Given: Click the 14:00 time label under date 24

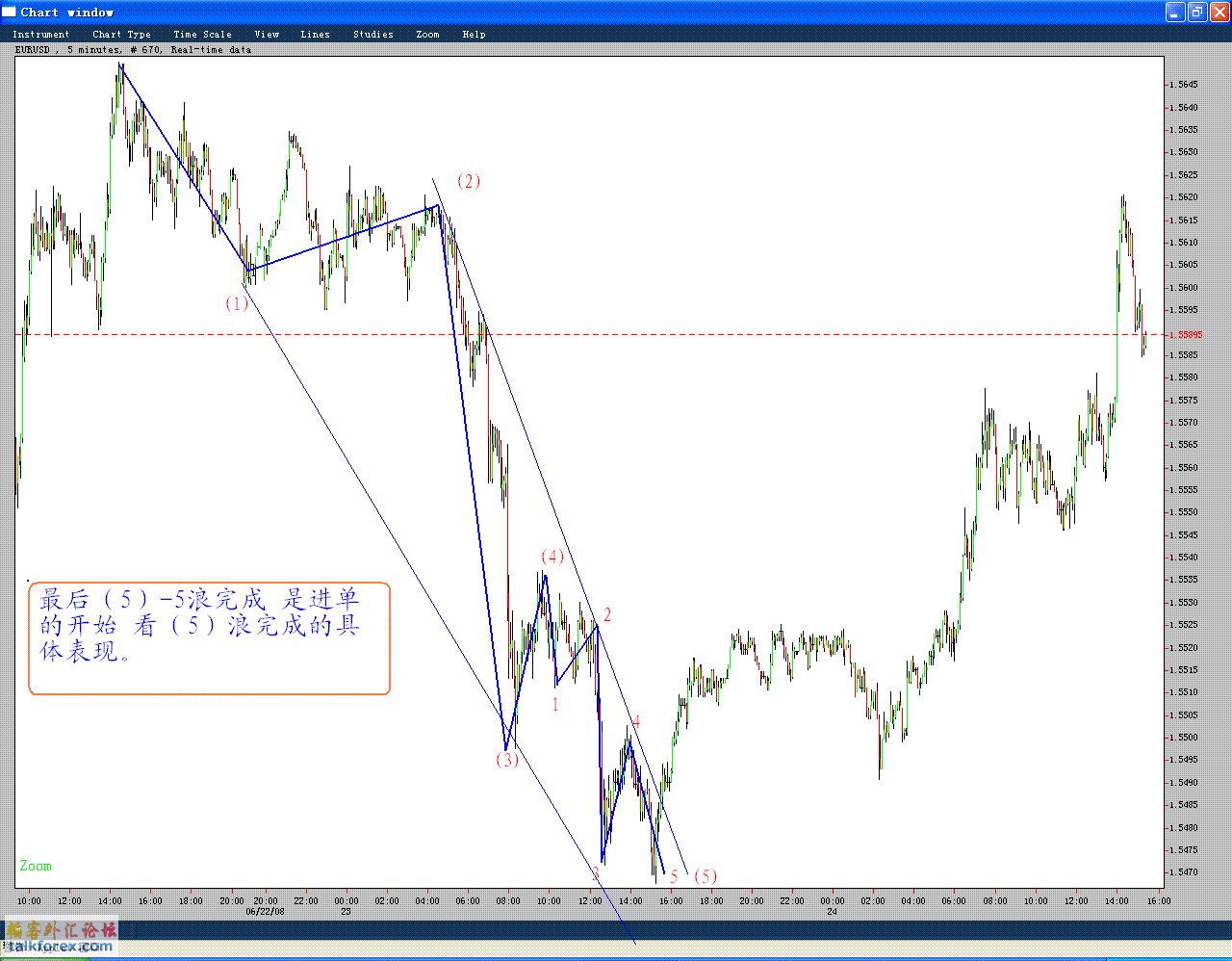Looking at the screenshot, I should (x=1116, y=901).
